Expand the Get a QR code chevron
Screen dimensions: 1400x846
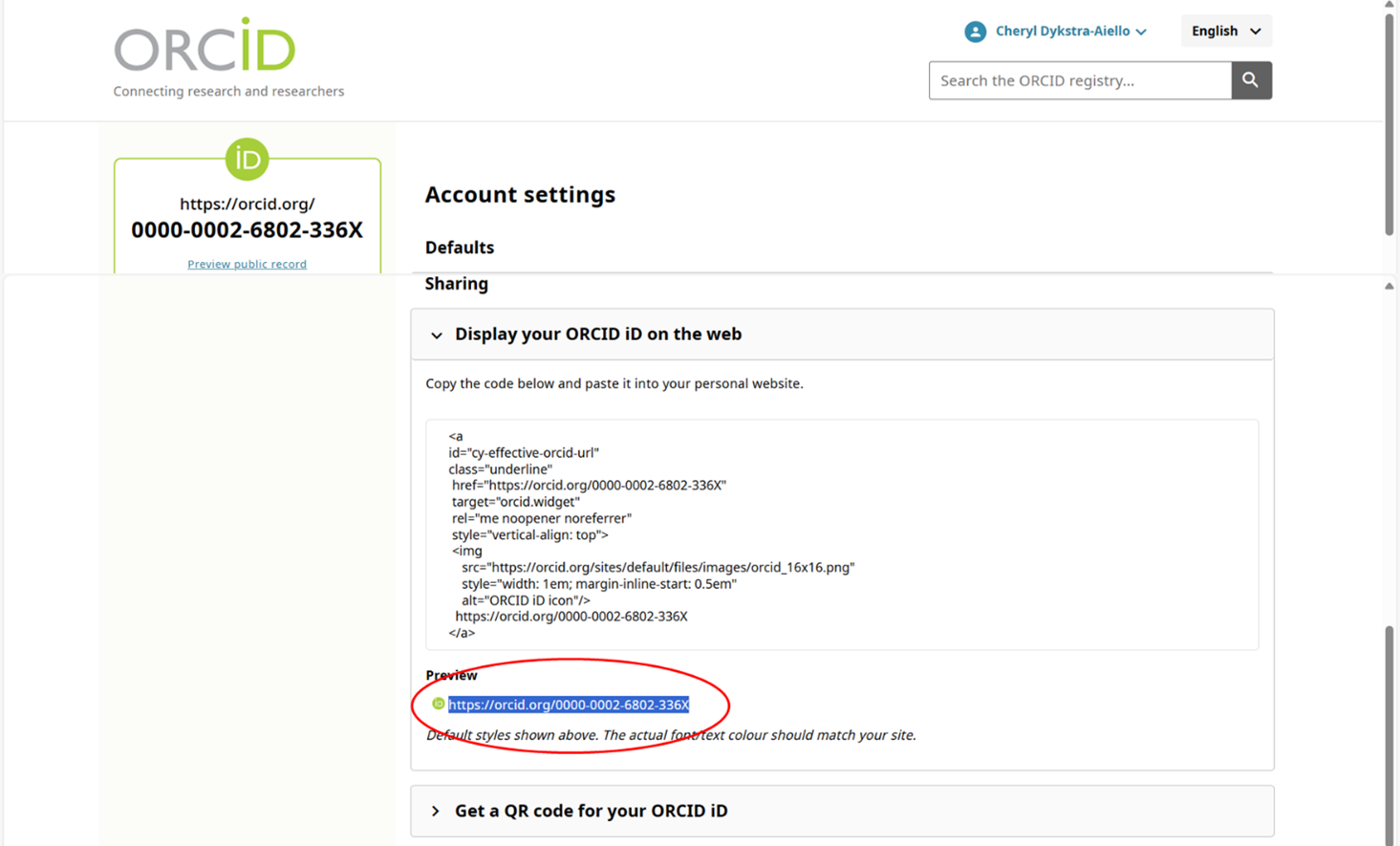pyautogui.click(x=436, y=812)
